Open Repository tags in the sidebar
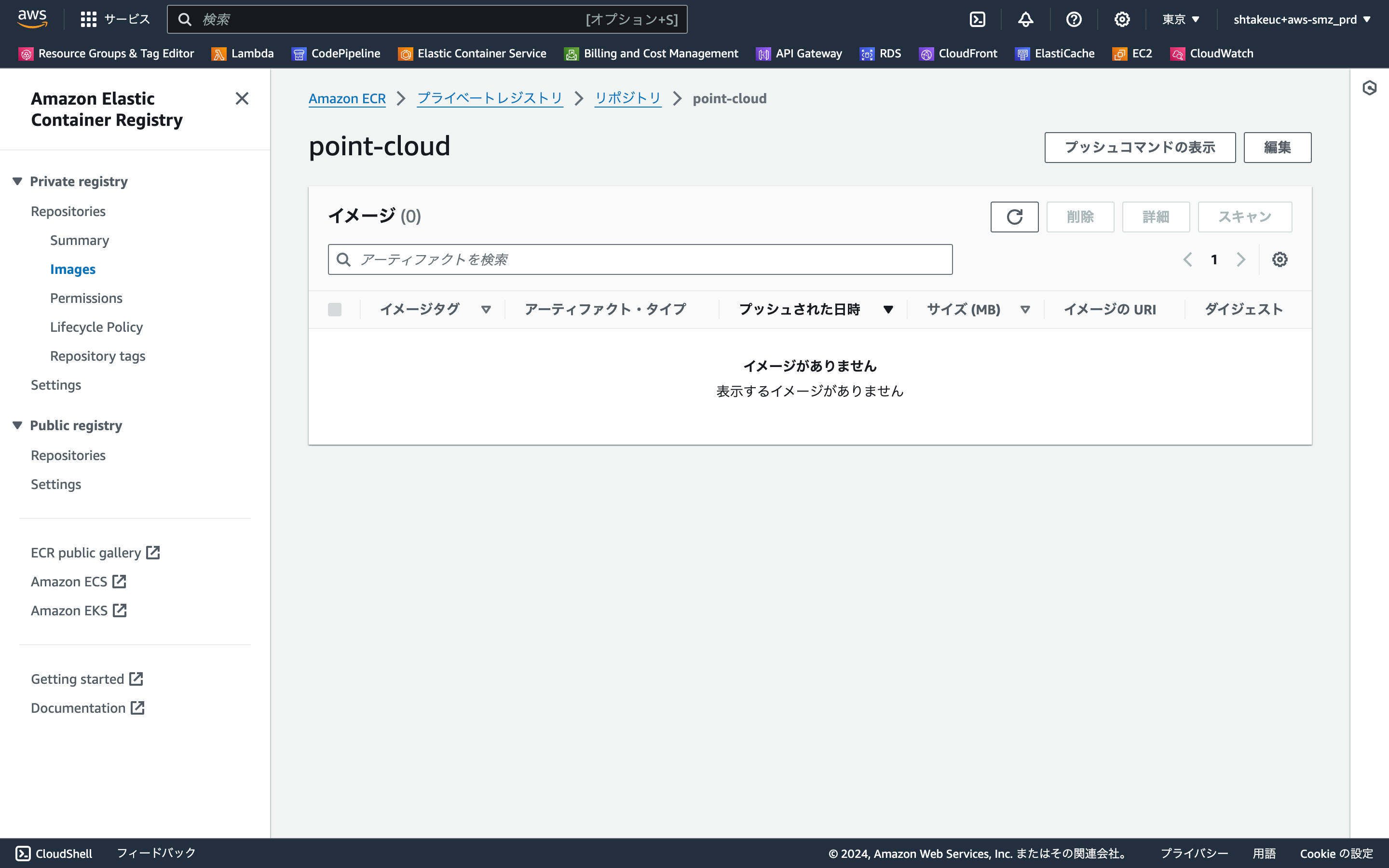Image resolution: width=1389 pixels, height=868 pixels. coord(97,356)
